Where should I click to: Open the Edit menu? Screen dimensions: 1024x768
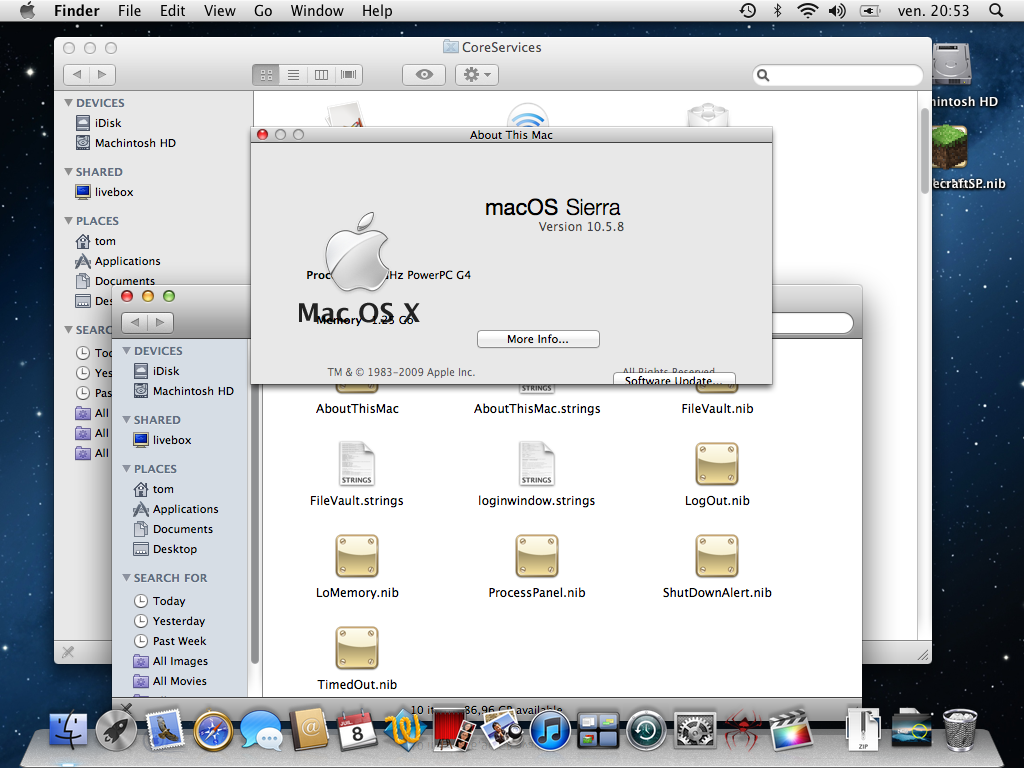point(172,10)
